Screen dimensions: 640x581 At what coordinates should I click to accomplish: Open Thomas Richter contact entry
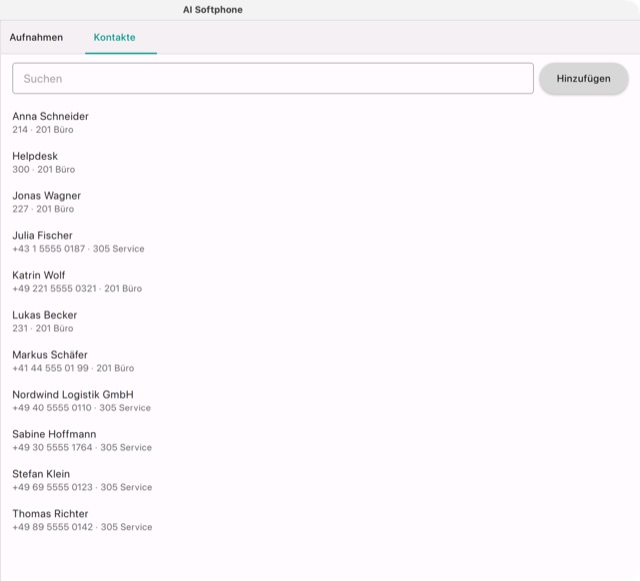320,520
